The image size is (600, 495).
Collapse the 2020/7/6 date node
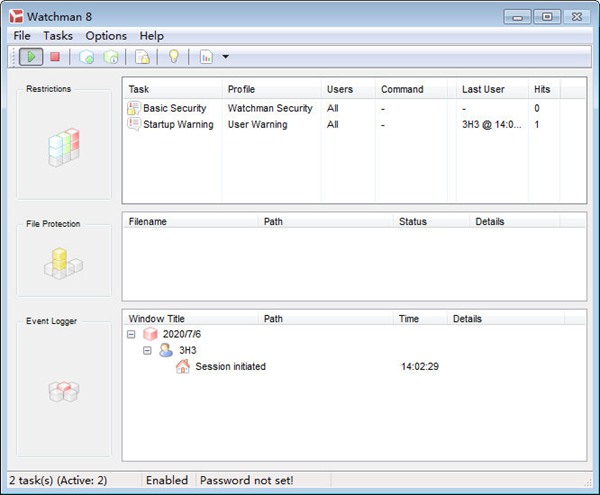[131, 334]
